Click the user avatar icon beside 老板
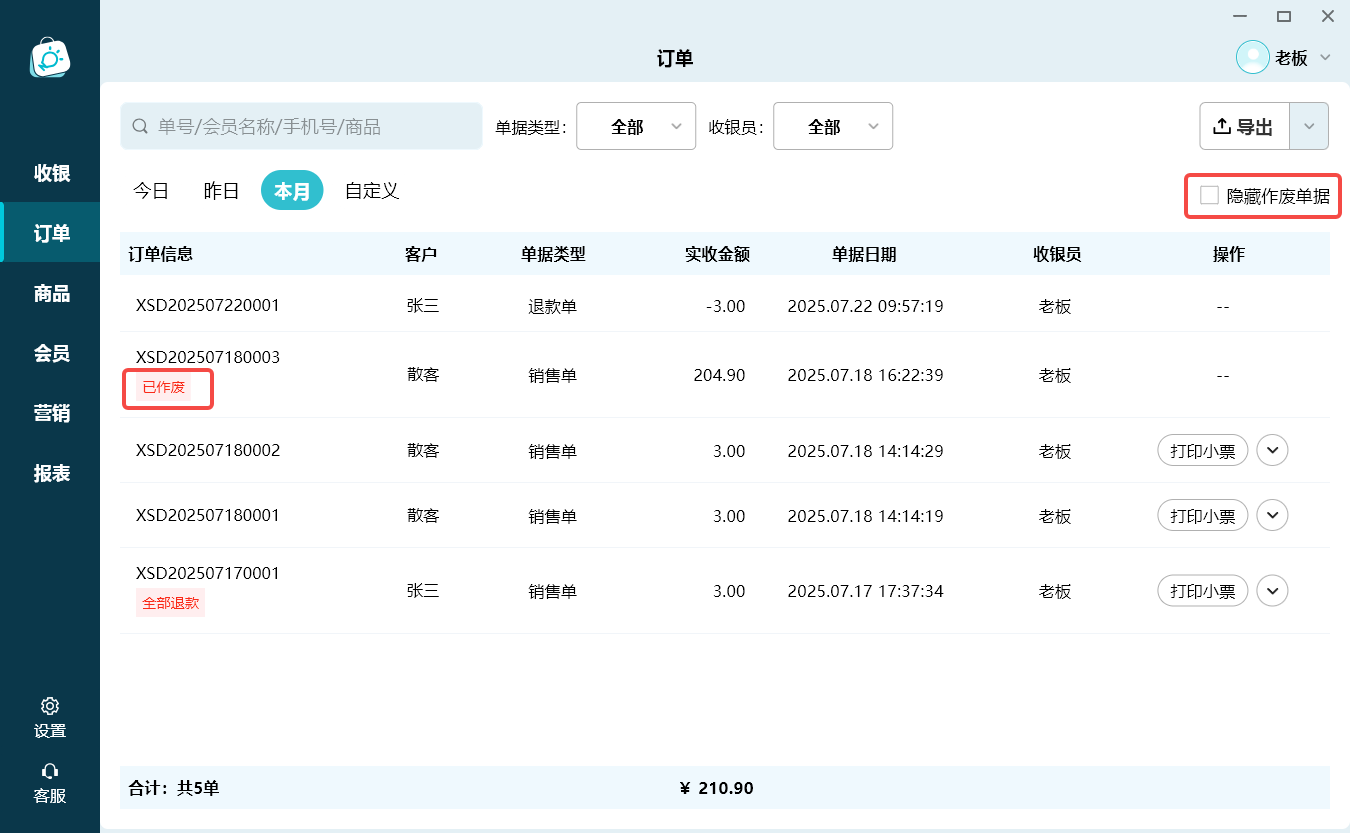 (1253, 57)
